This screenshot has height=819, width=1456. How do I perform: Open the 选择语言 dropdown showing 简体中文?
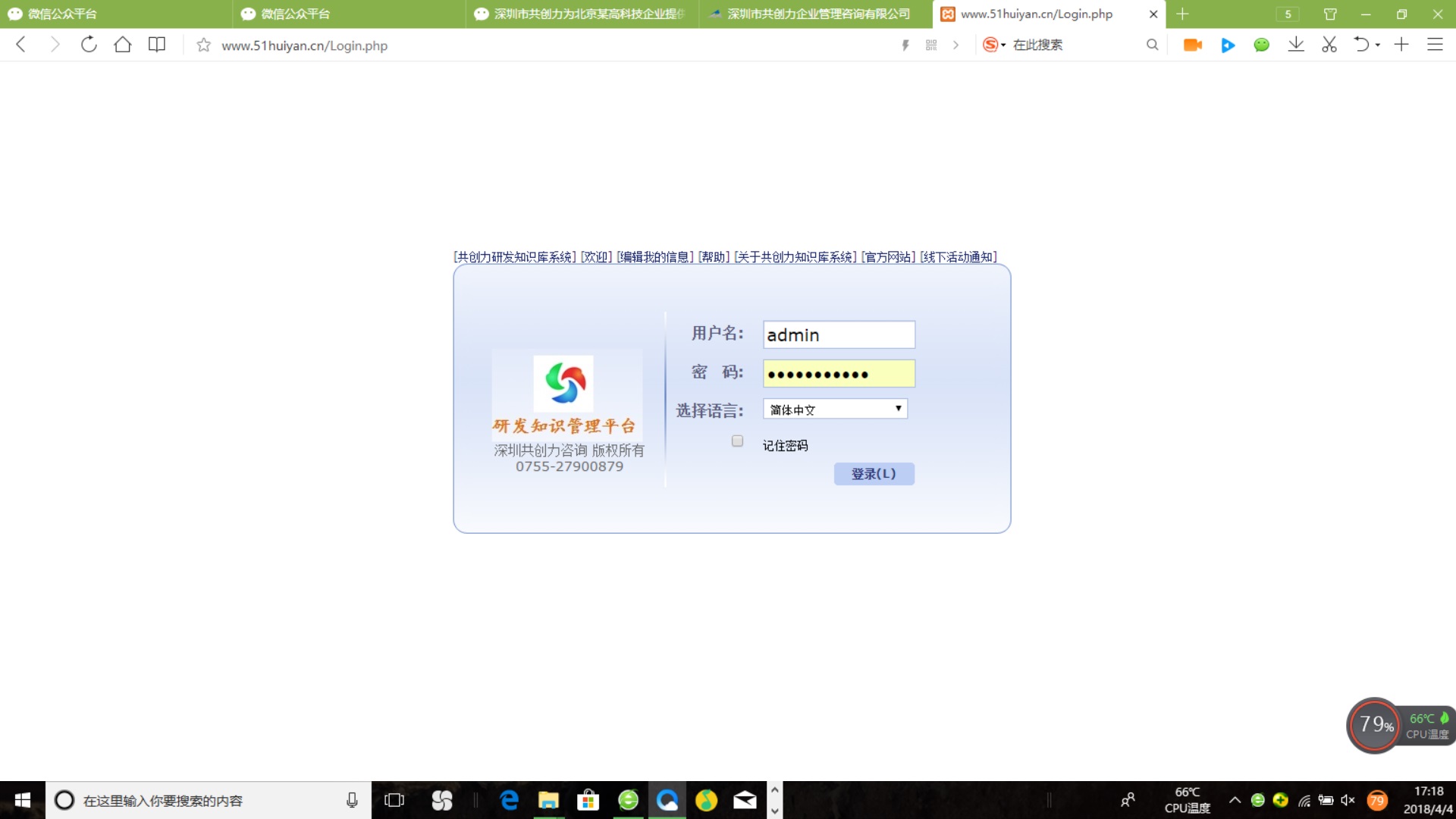pos(835,409)
